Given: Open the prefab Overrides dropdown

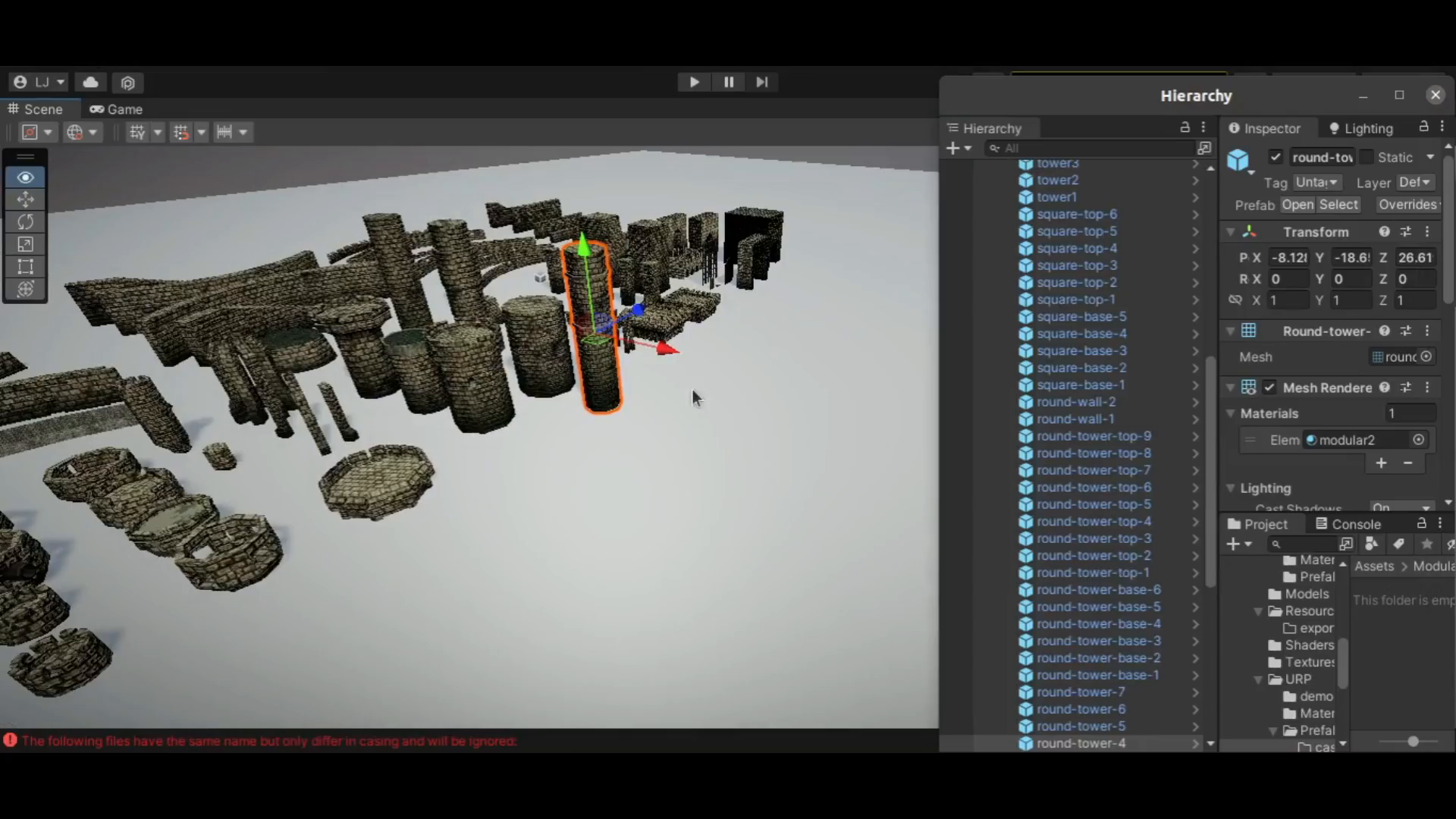Looking at the screenshot, I should coord(1408,205).
